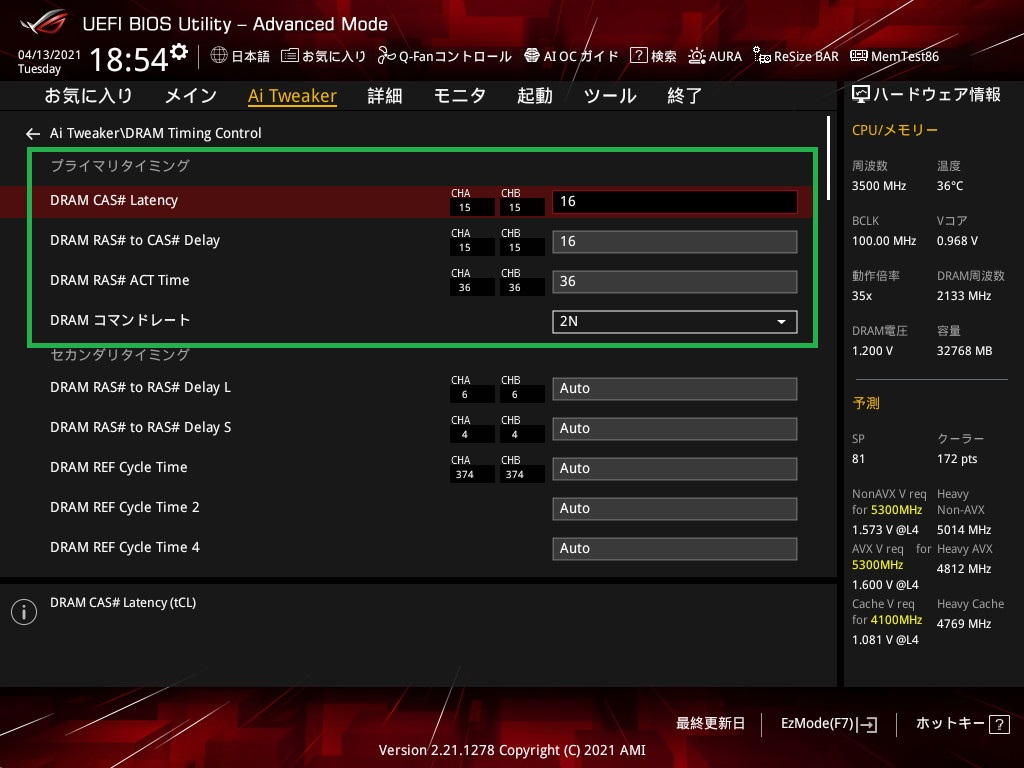Click the 予測 heading
The height and width of the screenshot is (768, 1024).
866,404
